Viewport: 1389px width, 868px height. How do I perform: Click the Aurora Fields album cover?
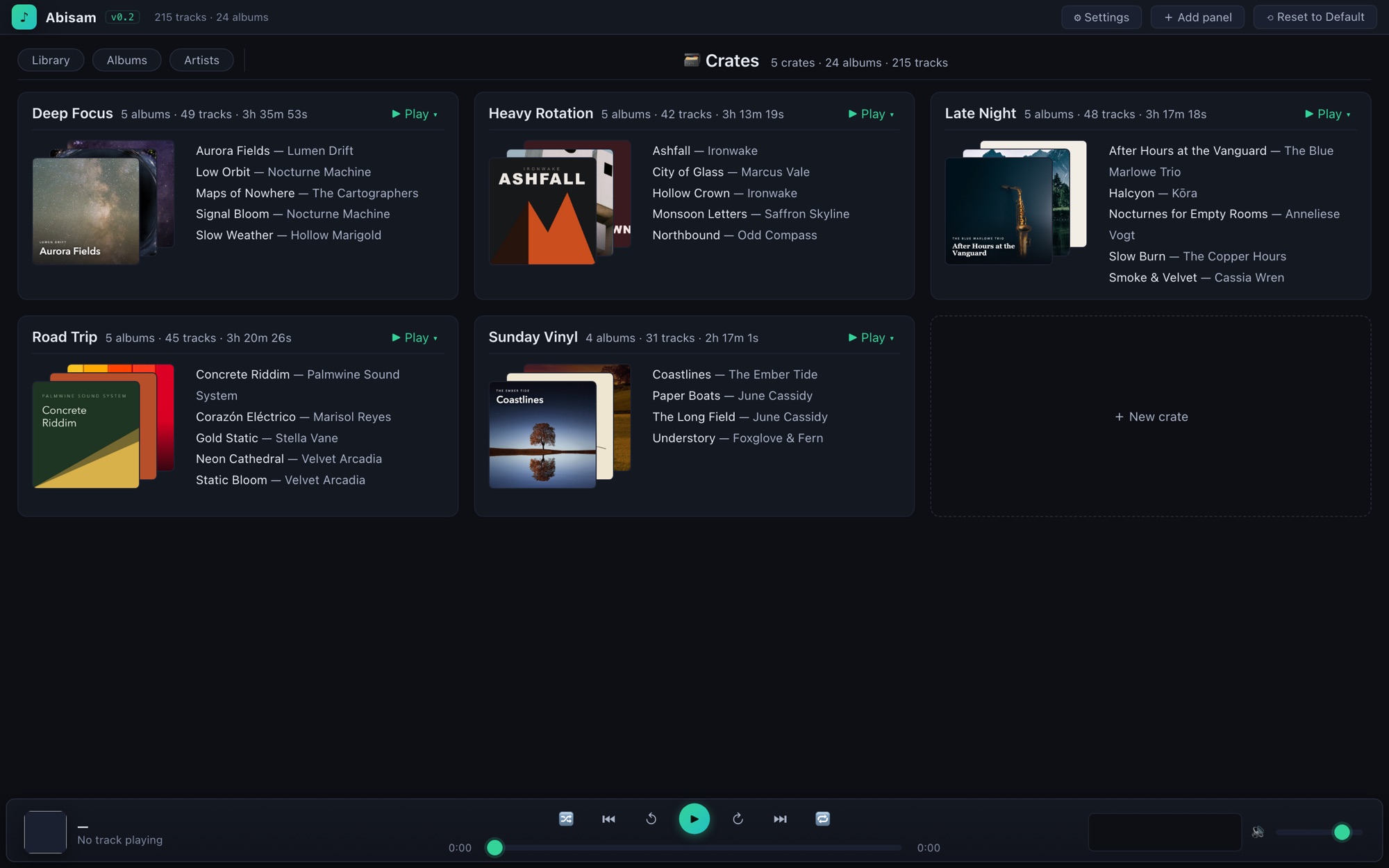click(85, 211)
